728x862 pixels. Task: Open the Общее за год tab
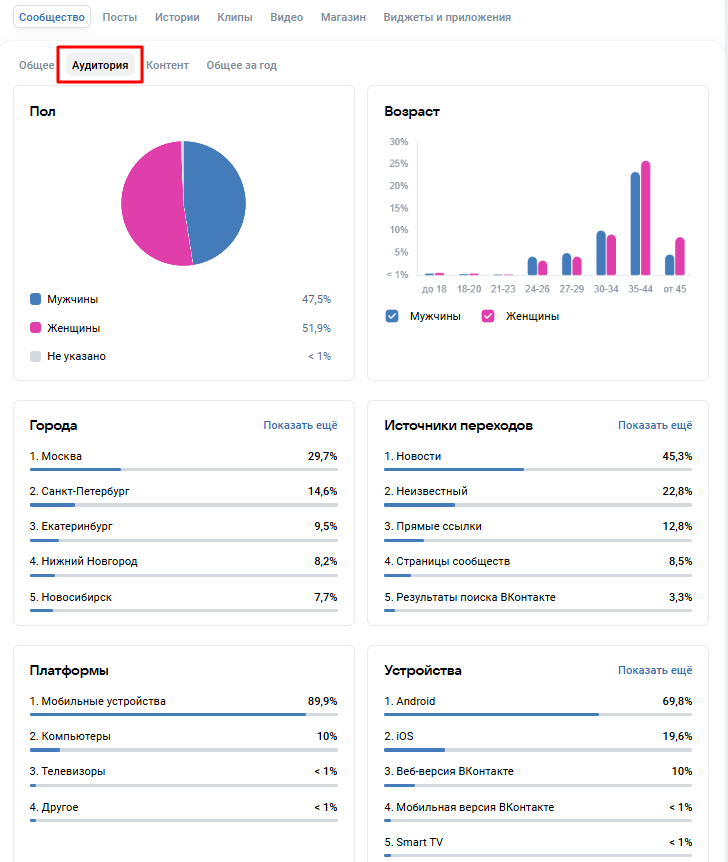241,65
